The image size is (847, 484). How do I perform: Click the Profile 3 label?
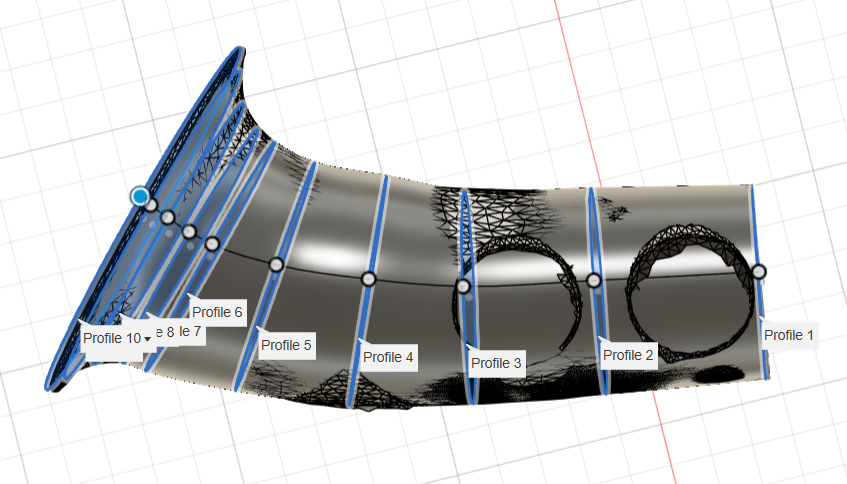(496, 363)
